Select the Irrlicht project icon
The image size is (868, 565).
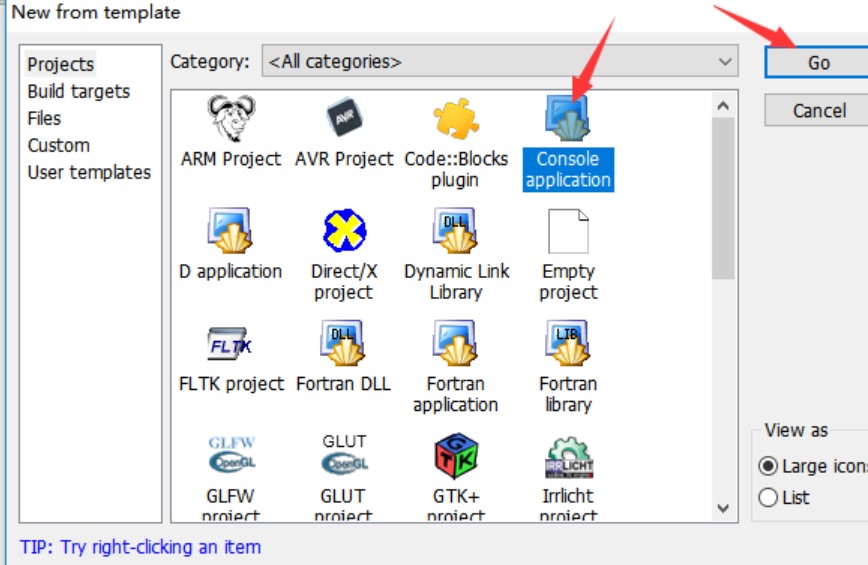[569, 457]
